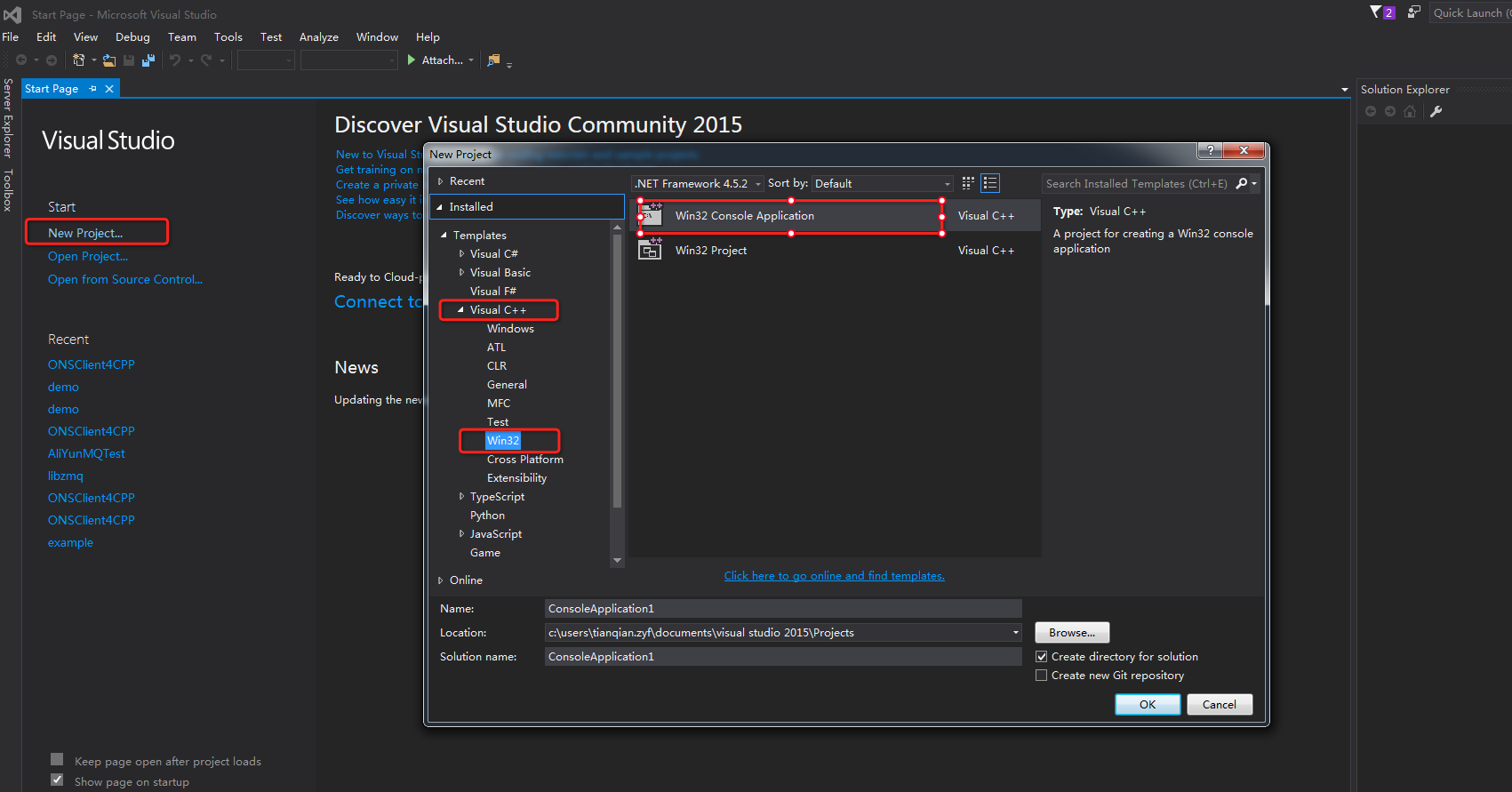
Task: Open the AliYunMQTest recent project
Action: pyautogui.click(x=86, y=453)
